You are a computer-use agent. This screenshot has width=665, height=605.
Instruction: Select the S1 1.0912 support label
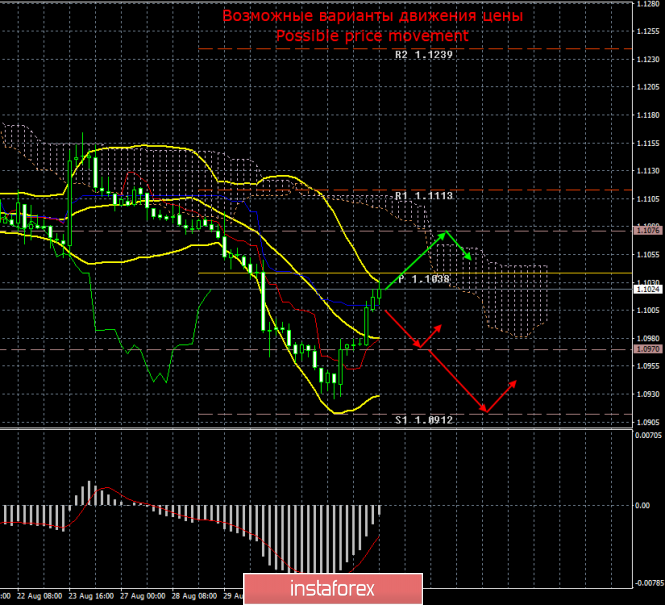(424, 420)
